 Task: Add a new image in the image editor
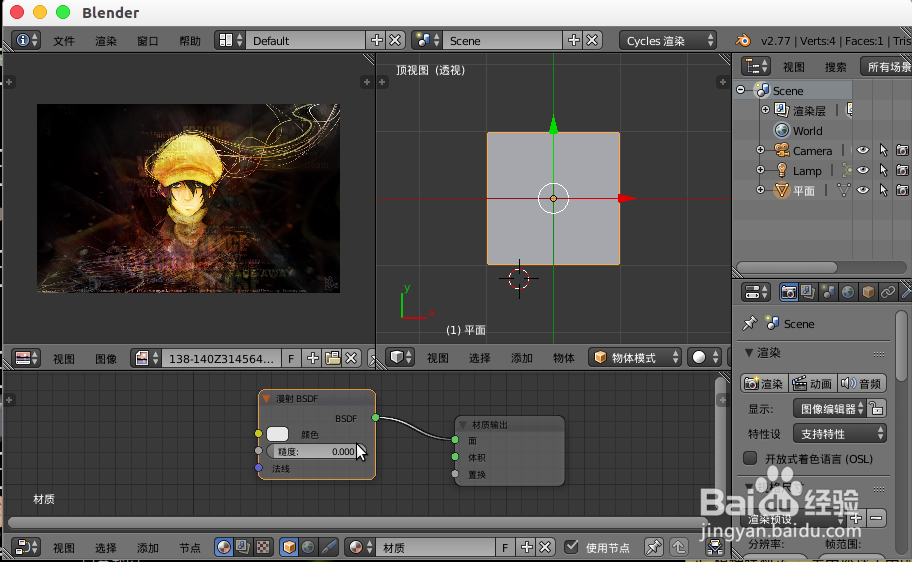313,358
